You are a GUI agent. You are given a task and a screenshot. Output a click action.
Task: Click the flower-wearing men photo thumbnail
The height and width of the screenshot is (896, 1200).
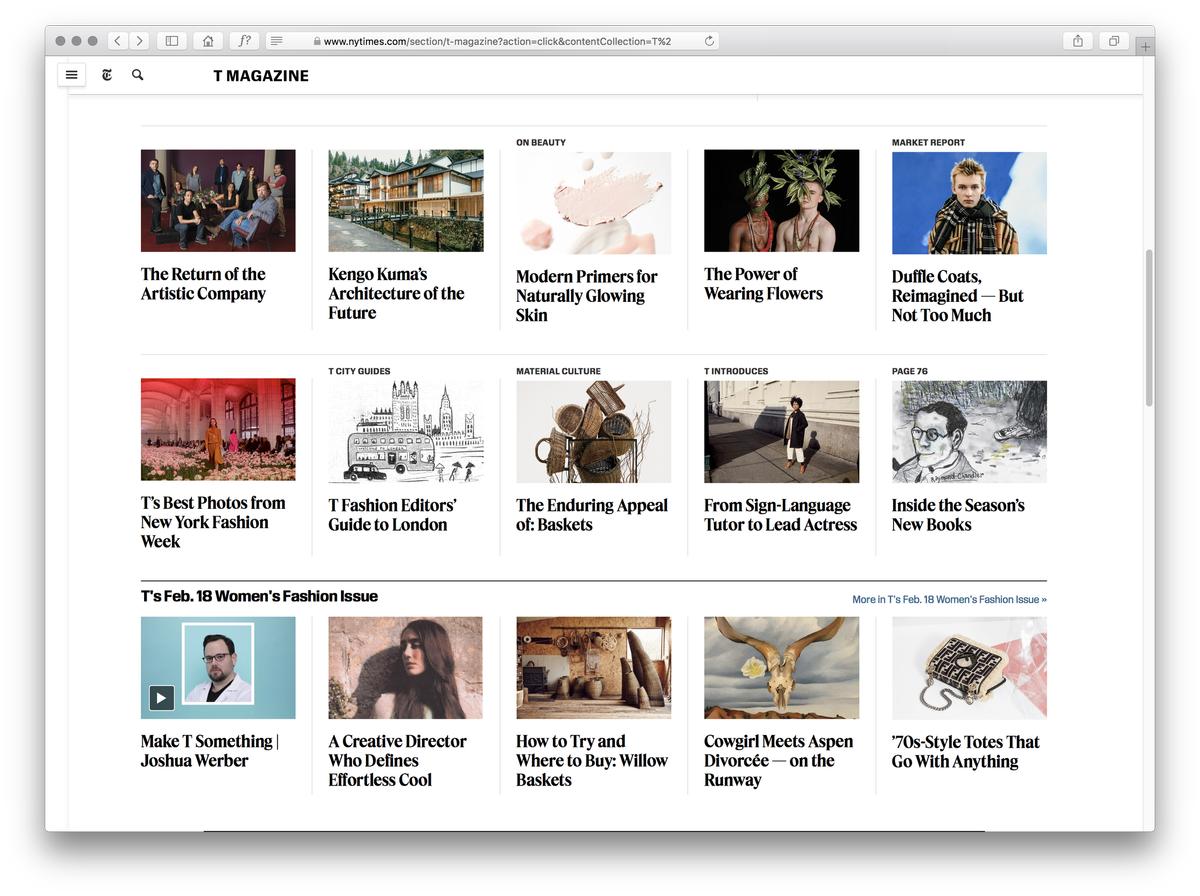point(781,200)
